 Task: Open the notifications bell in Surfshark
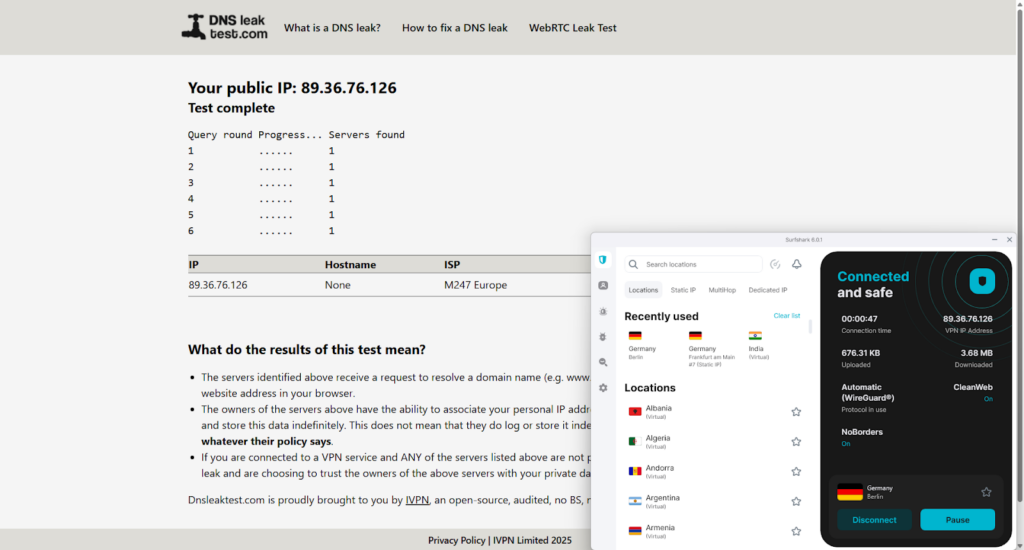[x=797, y=265]
